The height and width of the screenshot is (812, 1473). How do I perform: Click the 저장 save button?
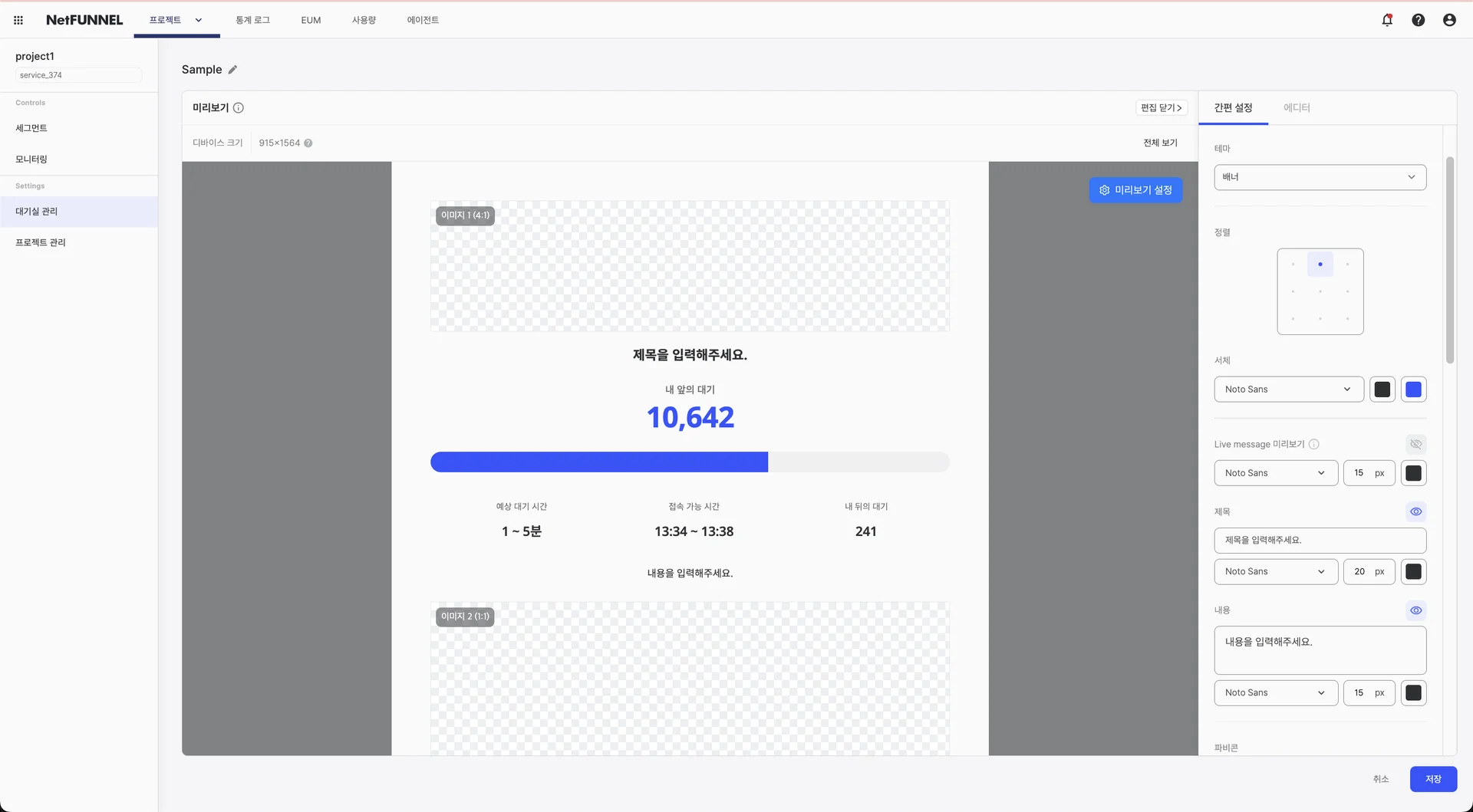(x=1432, y=779)
